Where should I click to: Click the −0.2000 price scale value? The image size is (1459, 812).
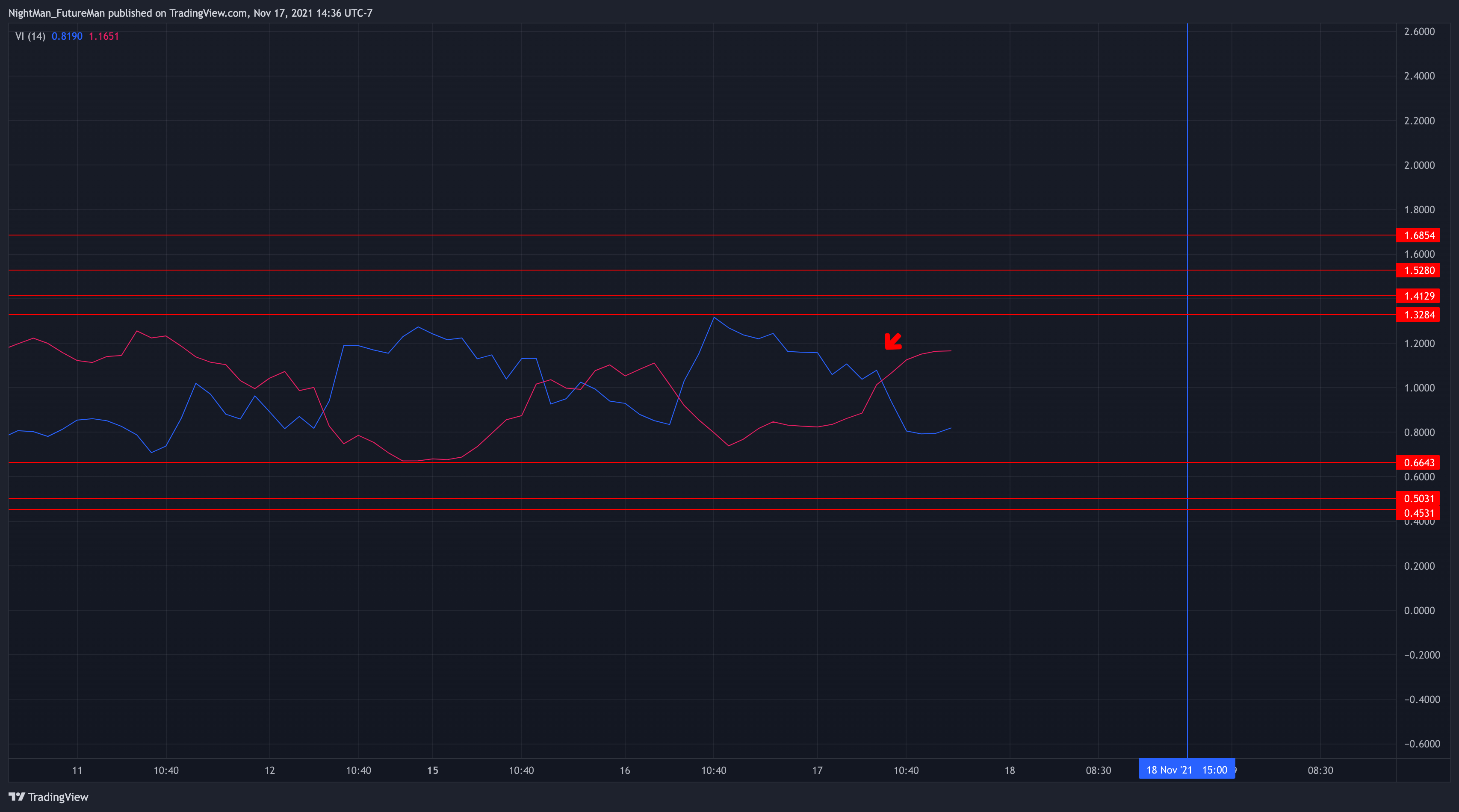coord(1422,655)
